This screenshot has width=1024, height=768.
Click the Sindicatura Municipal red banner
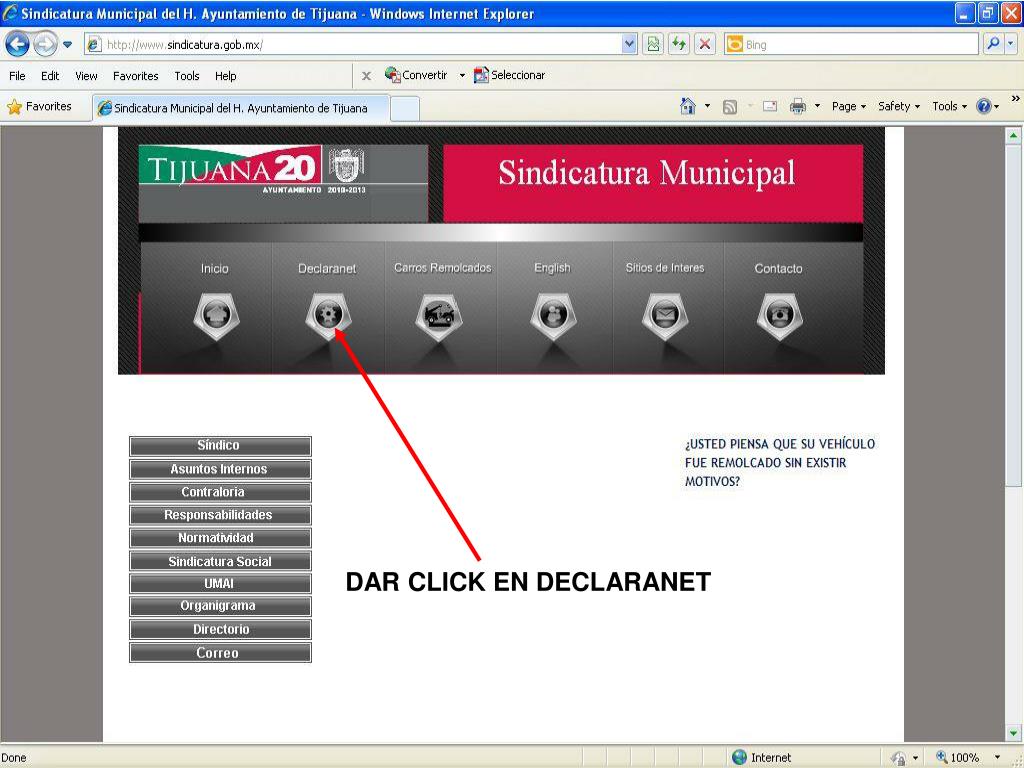point(653,184)
